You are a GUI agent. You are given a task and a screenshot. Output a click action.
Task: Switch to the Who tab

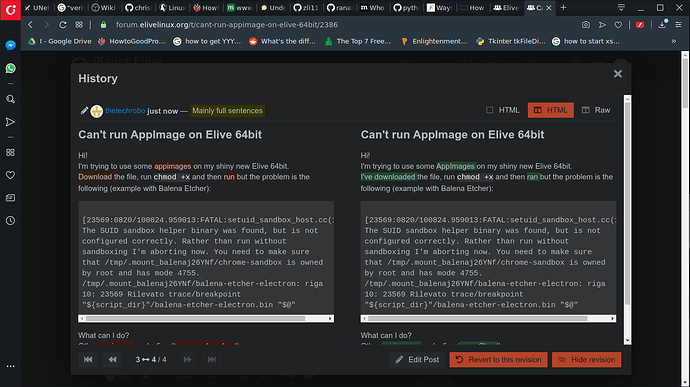[x=372, y=7]
